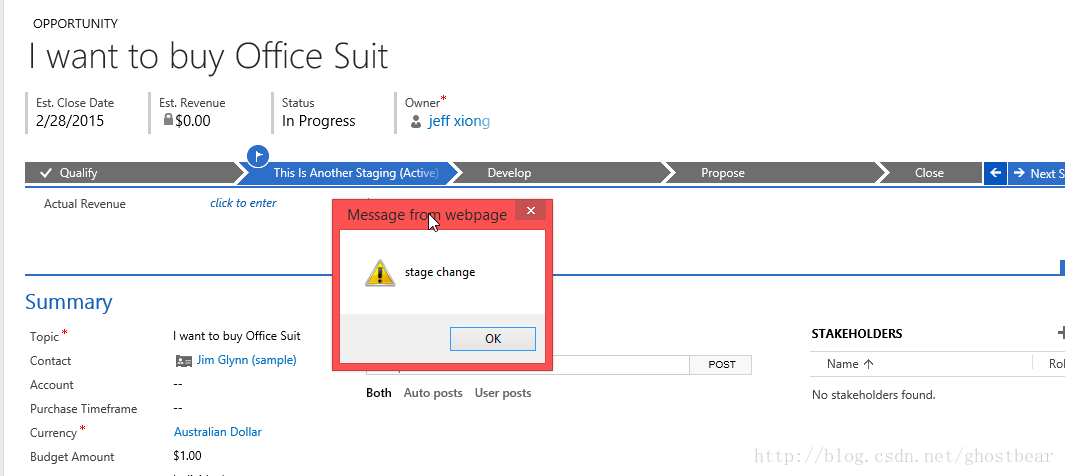Click the contact card icon by Jim Glynn

[183, 361]
